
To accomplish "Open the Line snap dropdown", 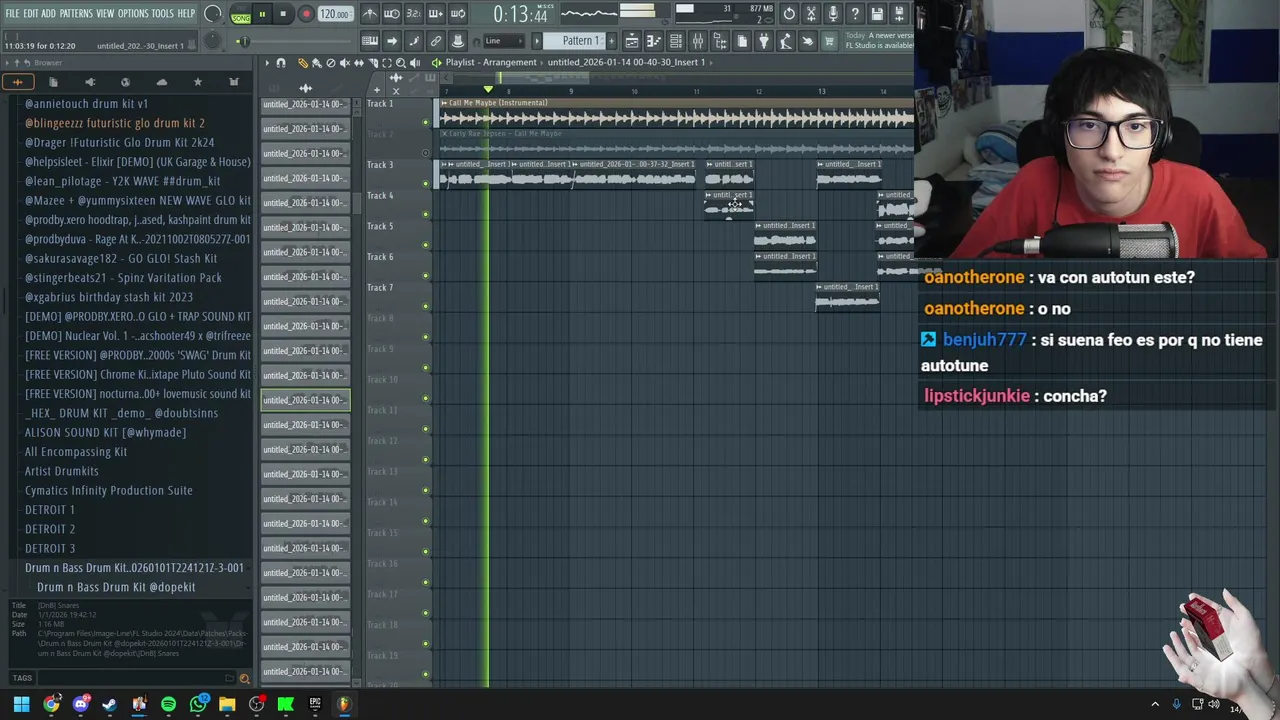I will pyautogui.click(x=503, y=41).
